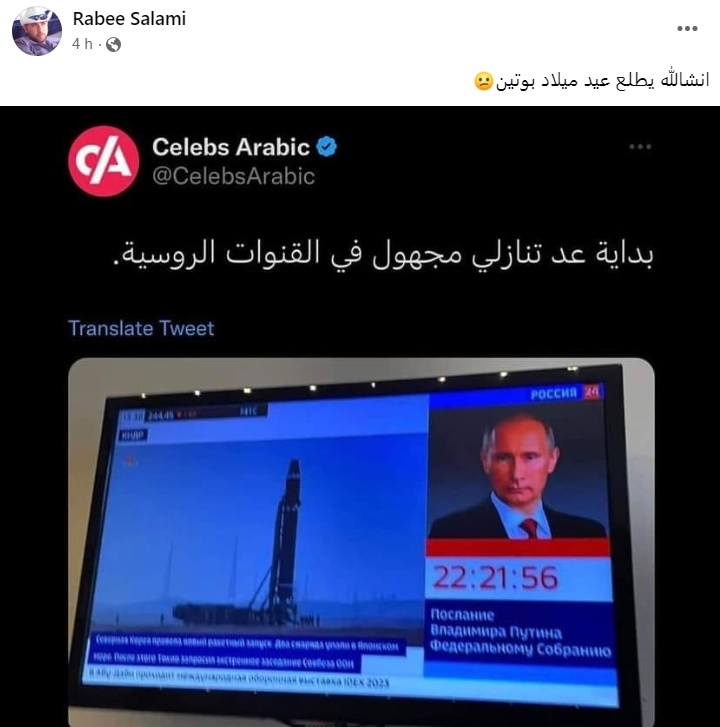
Task: Click the Послание Владимира Путина caption
Action: tap(521, 632)
